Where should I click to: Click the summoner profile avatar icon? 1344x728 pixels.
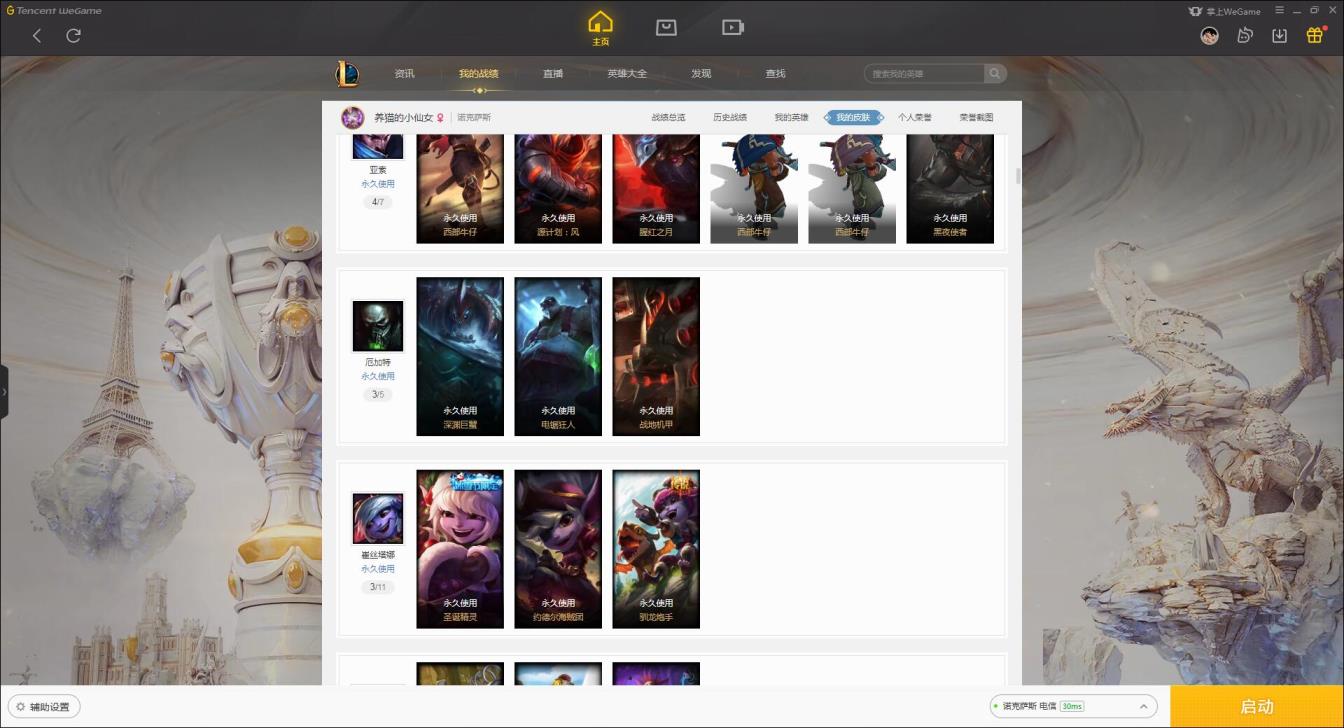click(352, 117)
